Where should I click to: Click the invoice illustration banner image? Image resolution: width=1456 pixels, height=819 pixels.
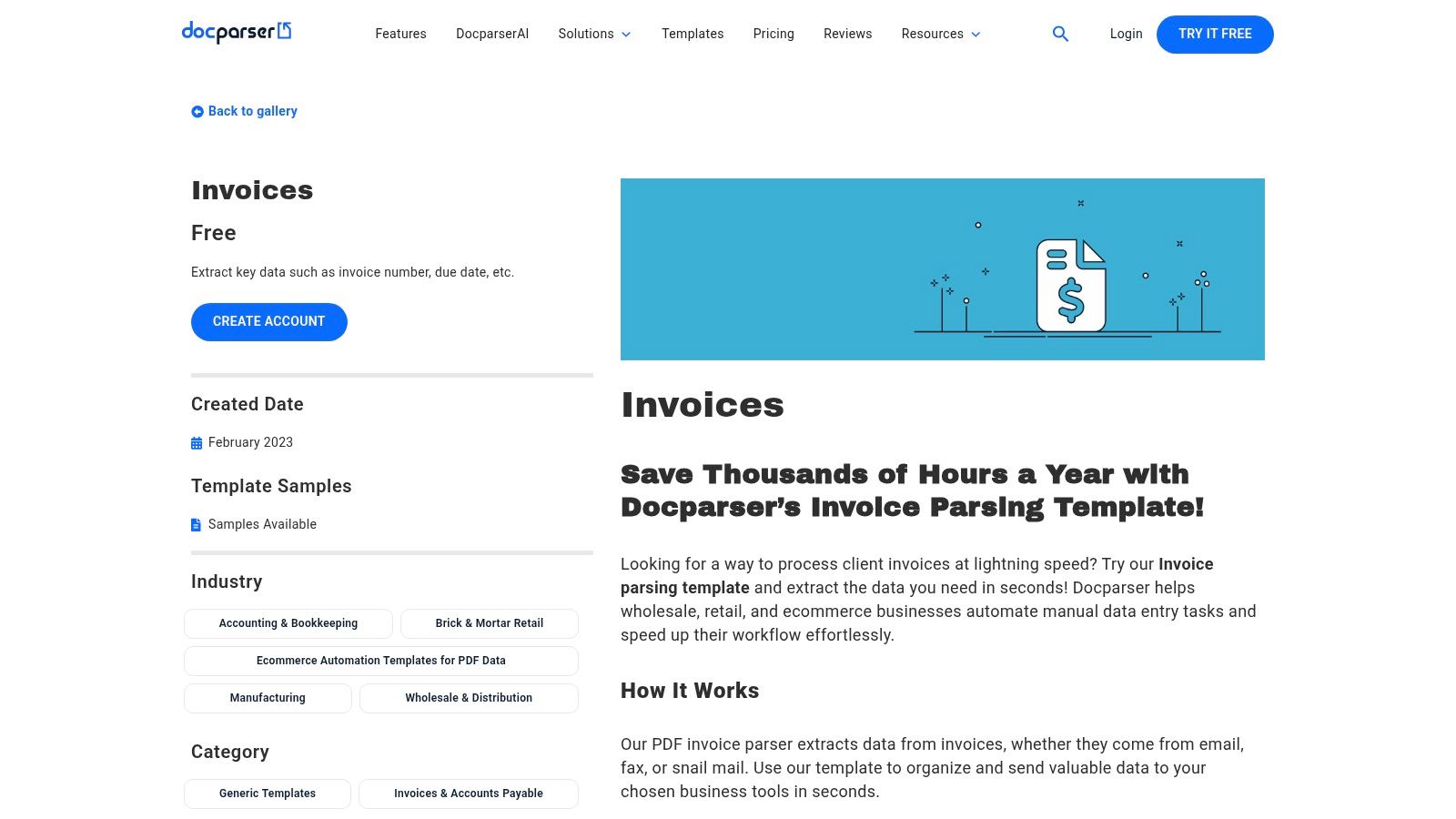coord(942,268)
